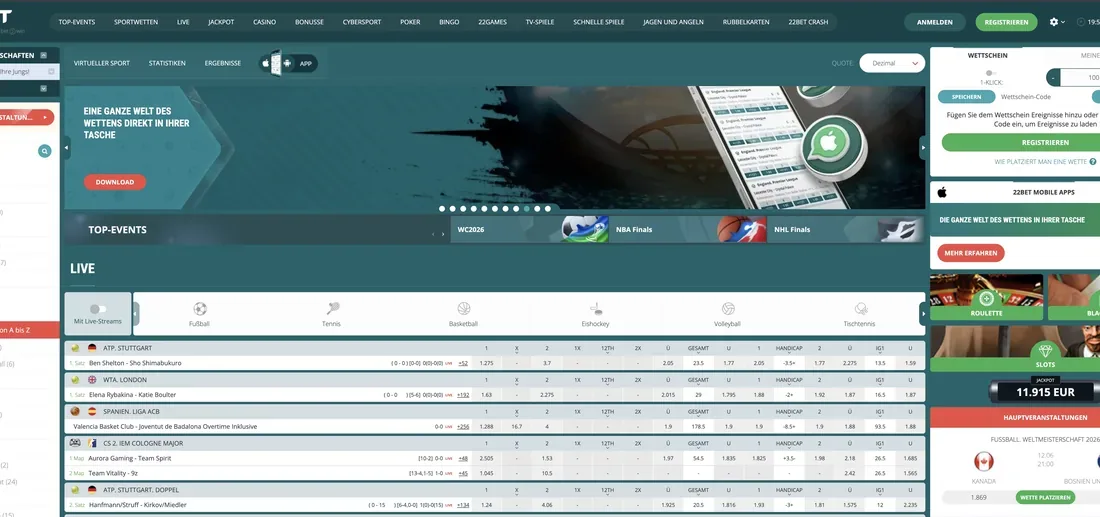The height and width of the screenshot is (517, 1100).
Task: Expand +134 markets for Hanfmann/Struff match
Action: pyautogui.click(x=462, y=505)
